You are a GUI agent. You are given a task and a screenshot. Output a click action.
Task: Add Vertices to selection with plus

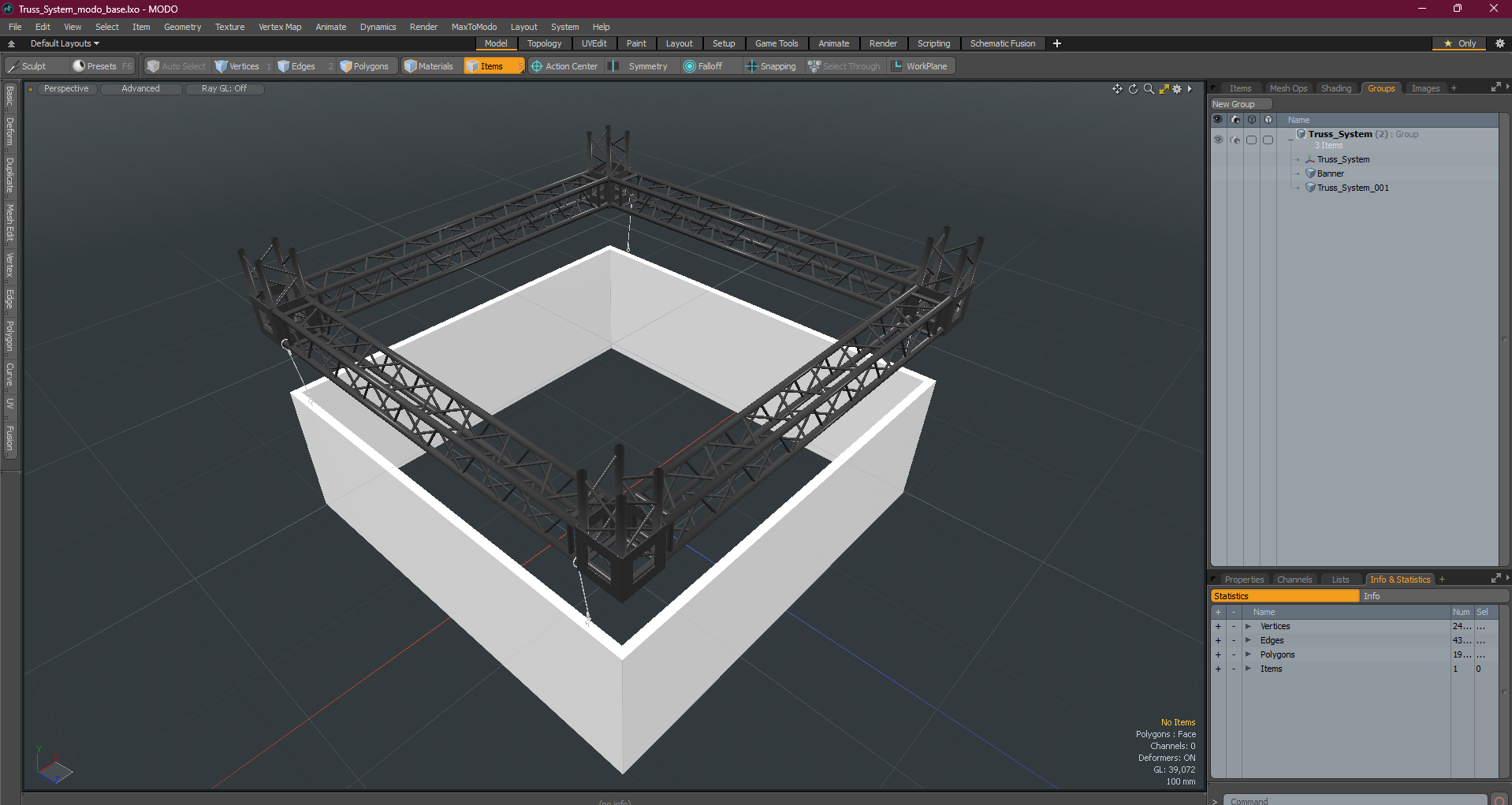1218,626
